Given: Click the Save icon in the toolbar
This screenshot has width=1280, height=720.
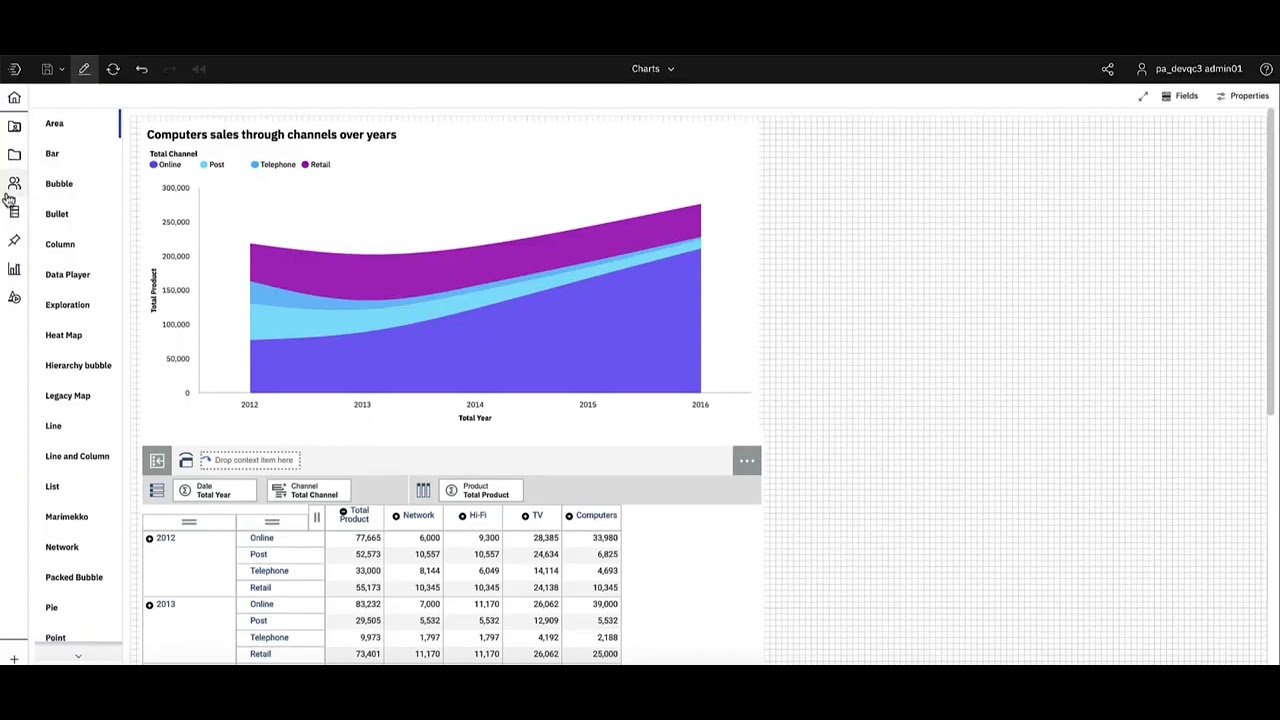Looking at the screenshot, I should (47, 69).
